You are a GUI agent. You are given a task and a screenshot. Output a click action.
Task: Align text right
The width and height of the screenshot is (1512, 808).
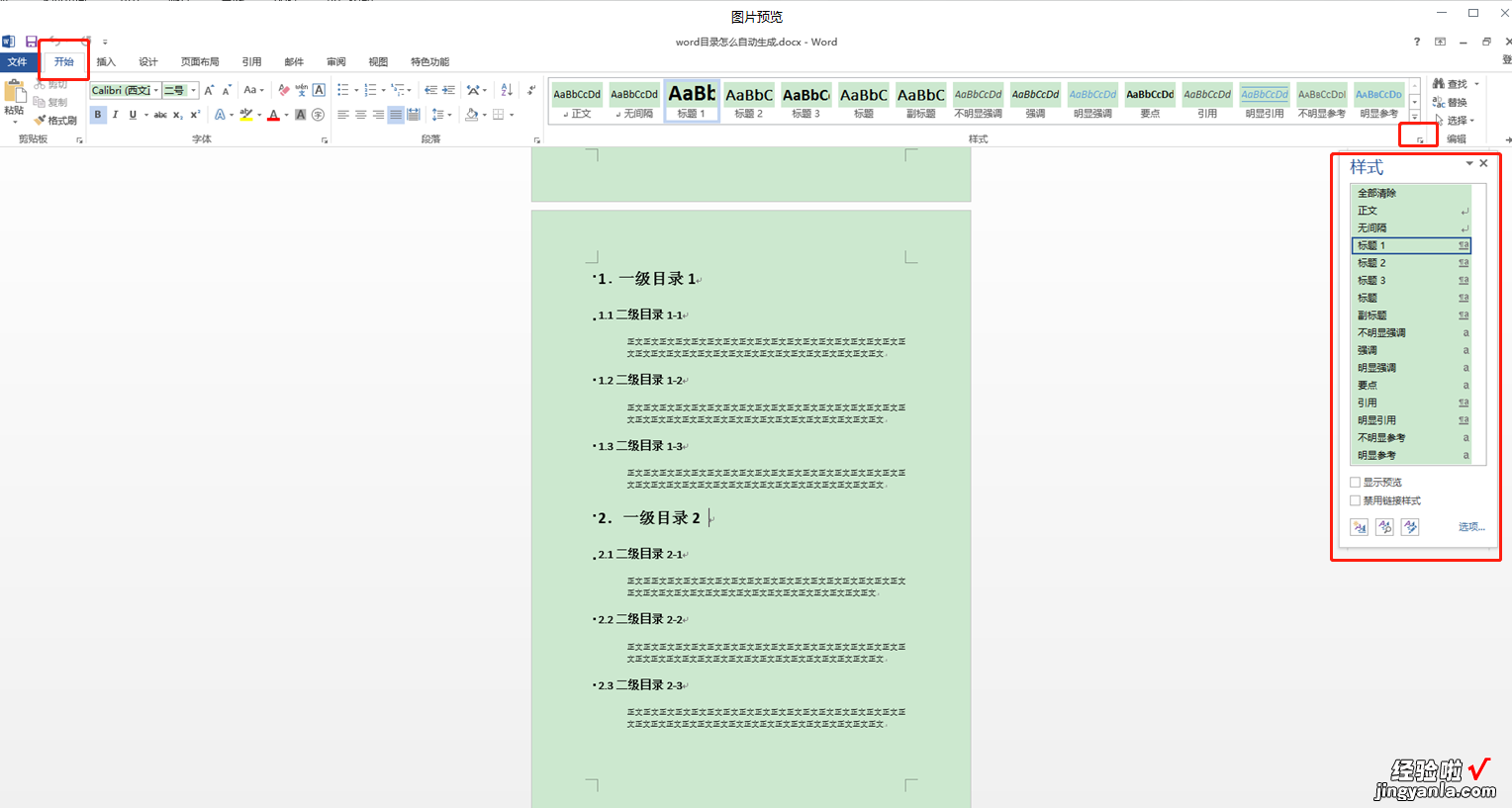(x=378, y=115)
